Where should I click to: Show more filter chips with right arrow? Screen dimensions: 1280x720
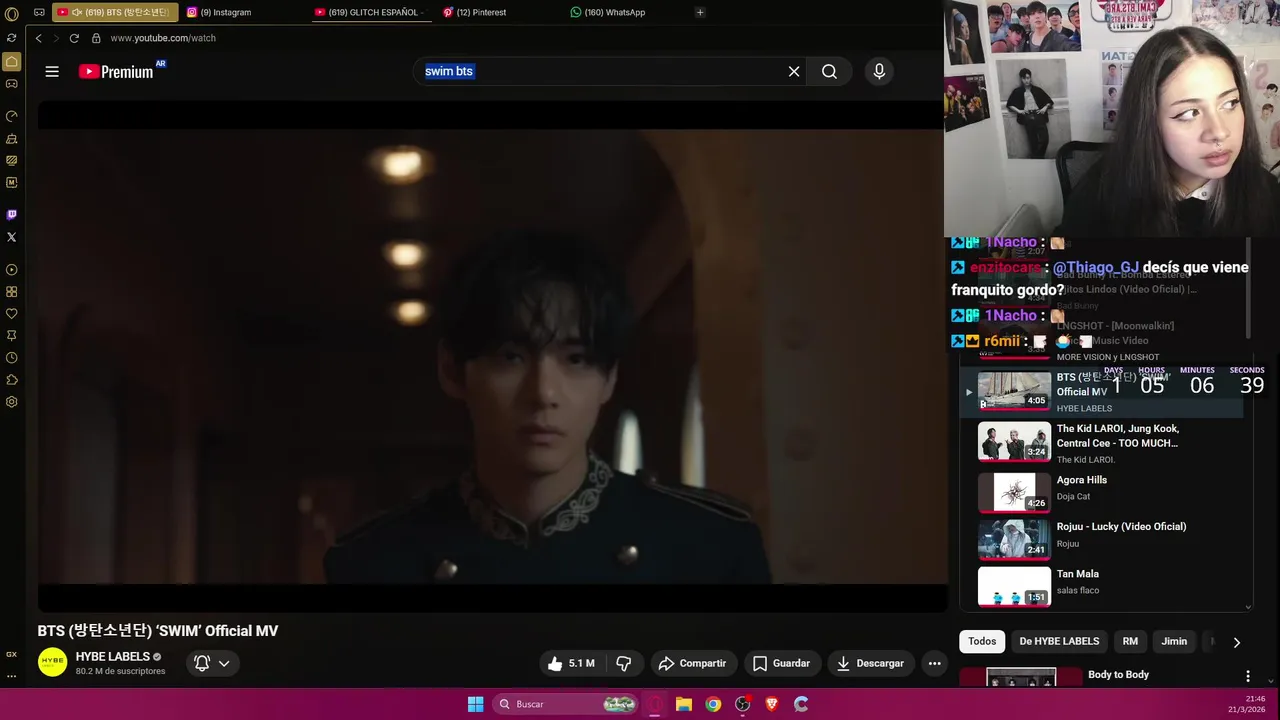point(1236,642)
